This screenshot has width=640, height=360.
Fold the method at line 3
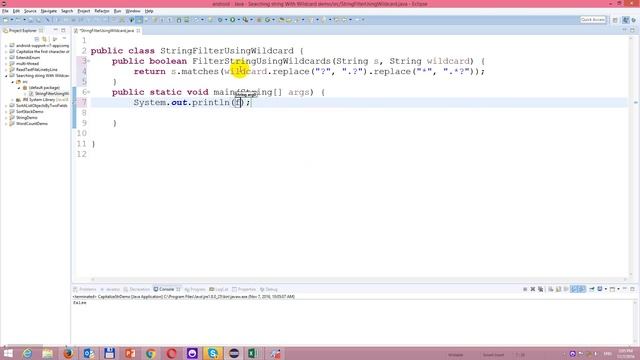(89, 61)
